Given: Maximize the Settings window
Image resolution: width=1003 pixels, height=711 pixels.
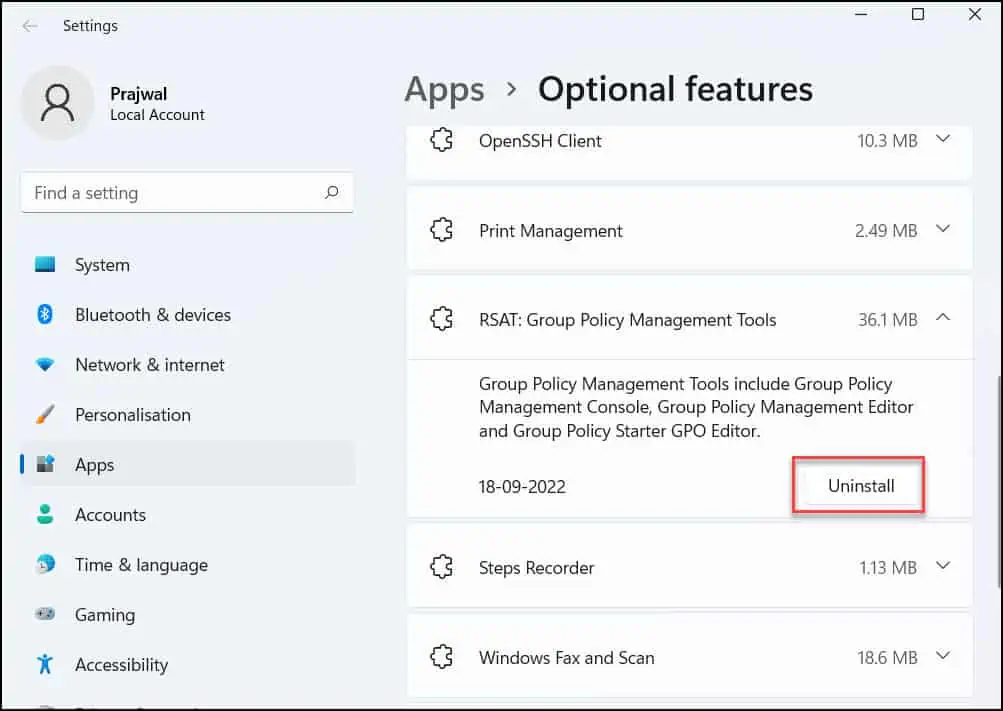Looking at the screenshot, I should pos(918,14).
